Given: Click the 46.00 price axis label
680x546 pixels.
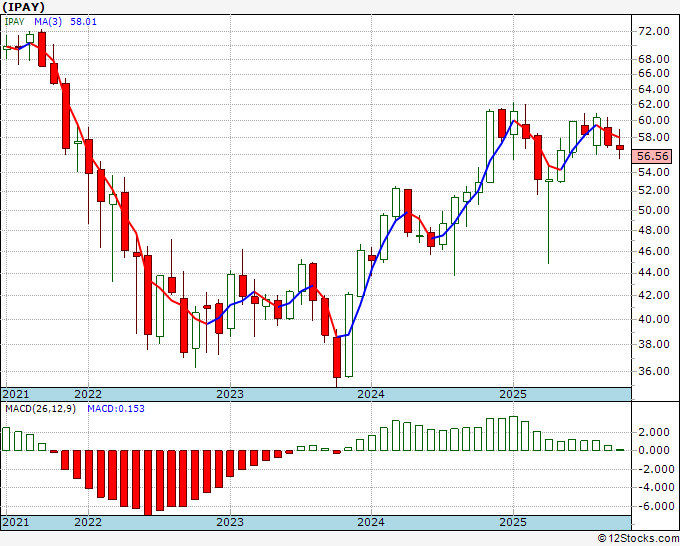Looking at the screenshot, I should pos(654,251).
